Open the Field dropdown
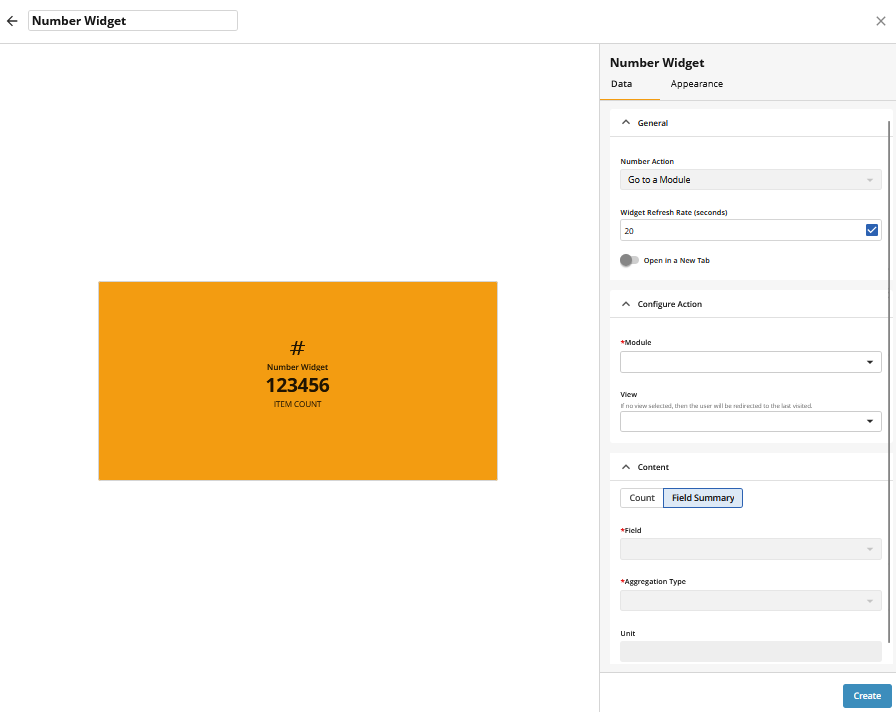The width and height of the screenshot is (896, 712). 750,549
